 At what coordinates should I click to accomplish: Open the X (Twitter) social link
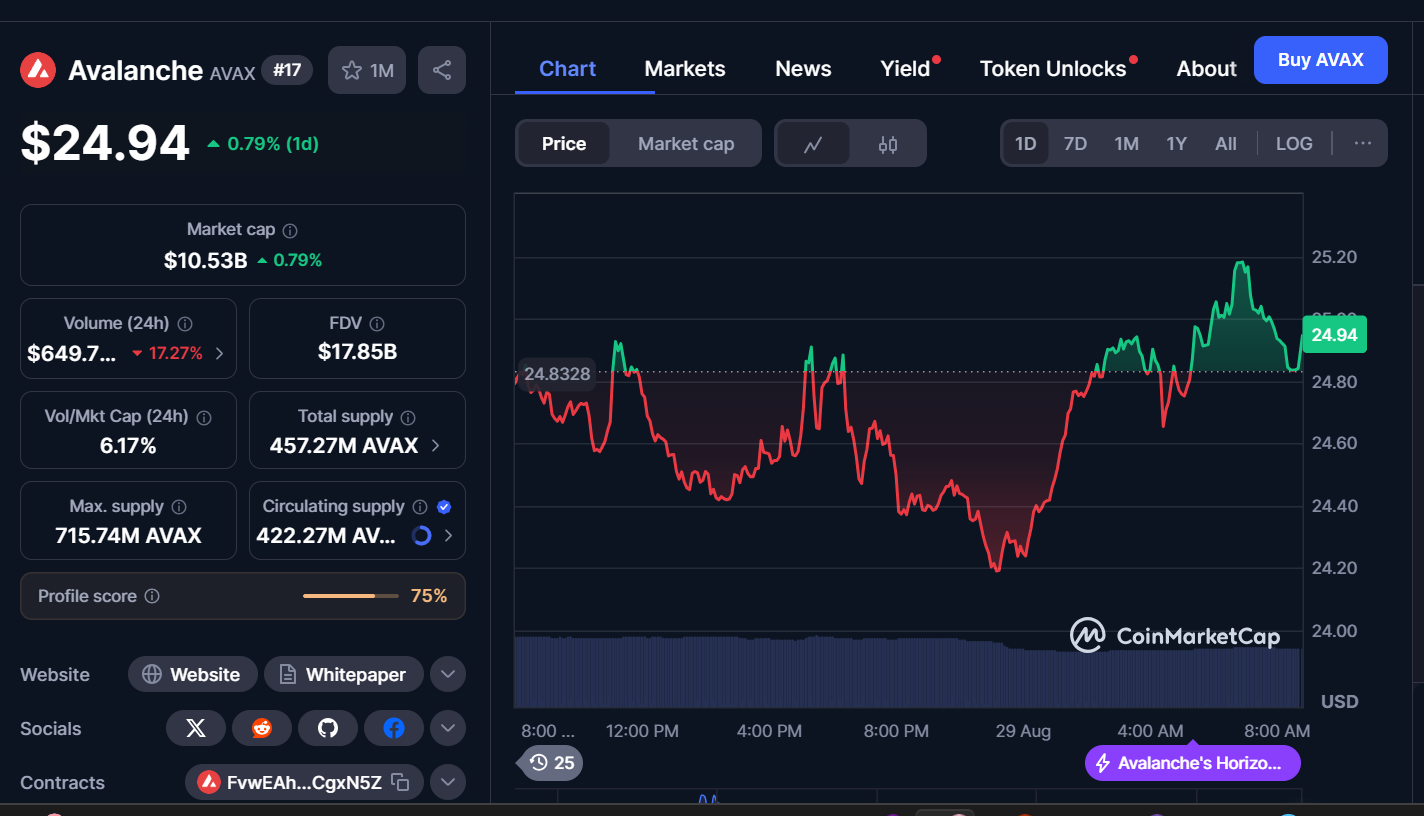click(x=196, y=728)
